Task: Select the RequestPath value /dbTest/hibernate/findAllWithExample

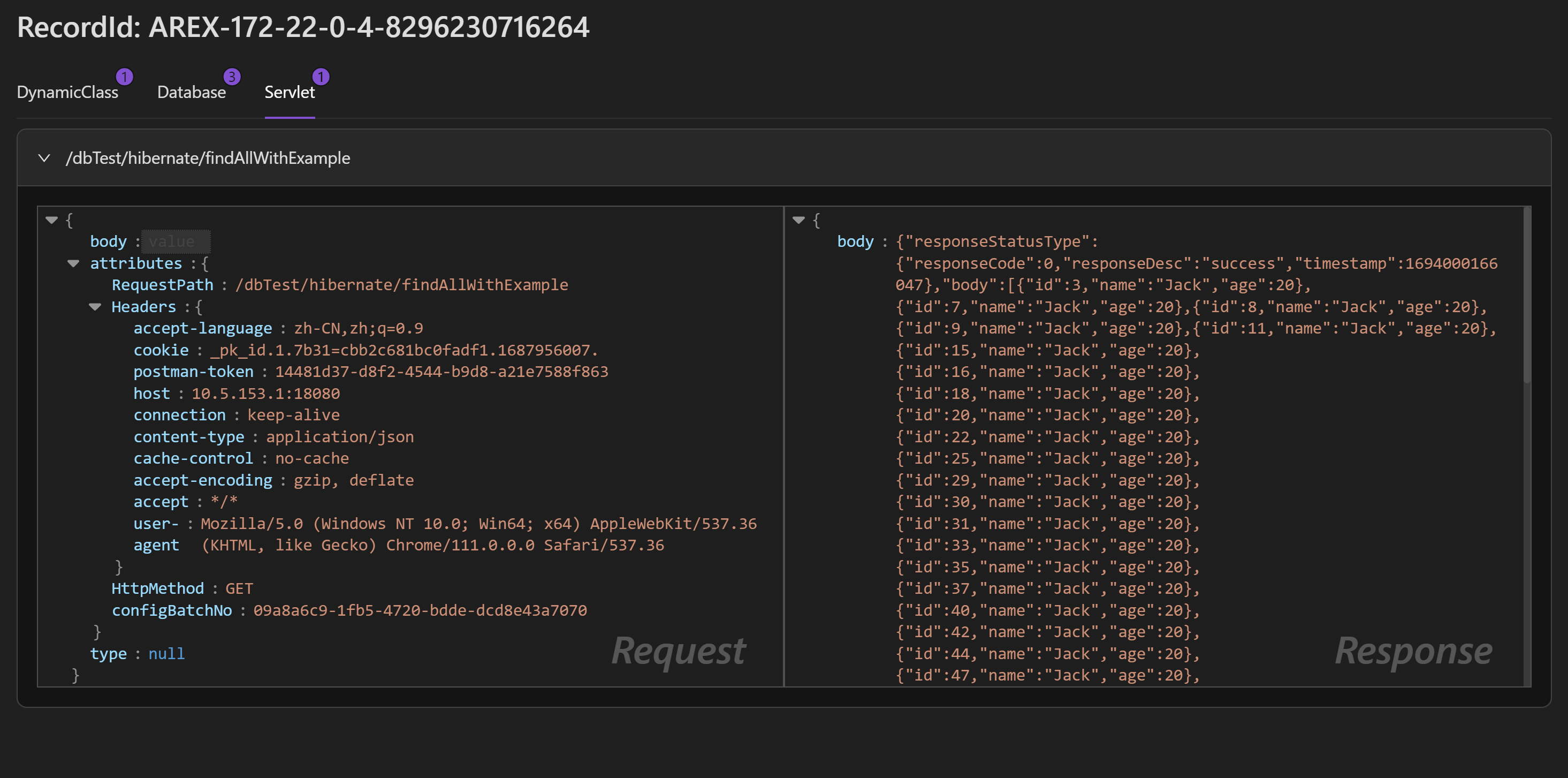Action: (x=402, y=284)
